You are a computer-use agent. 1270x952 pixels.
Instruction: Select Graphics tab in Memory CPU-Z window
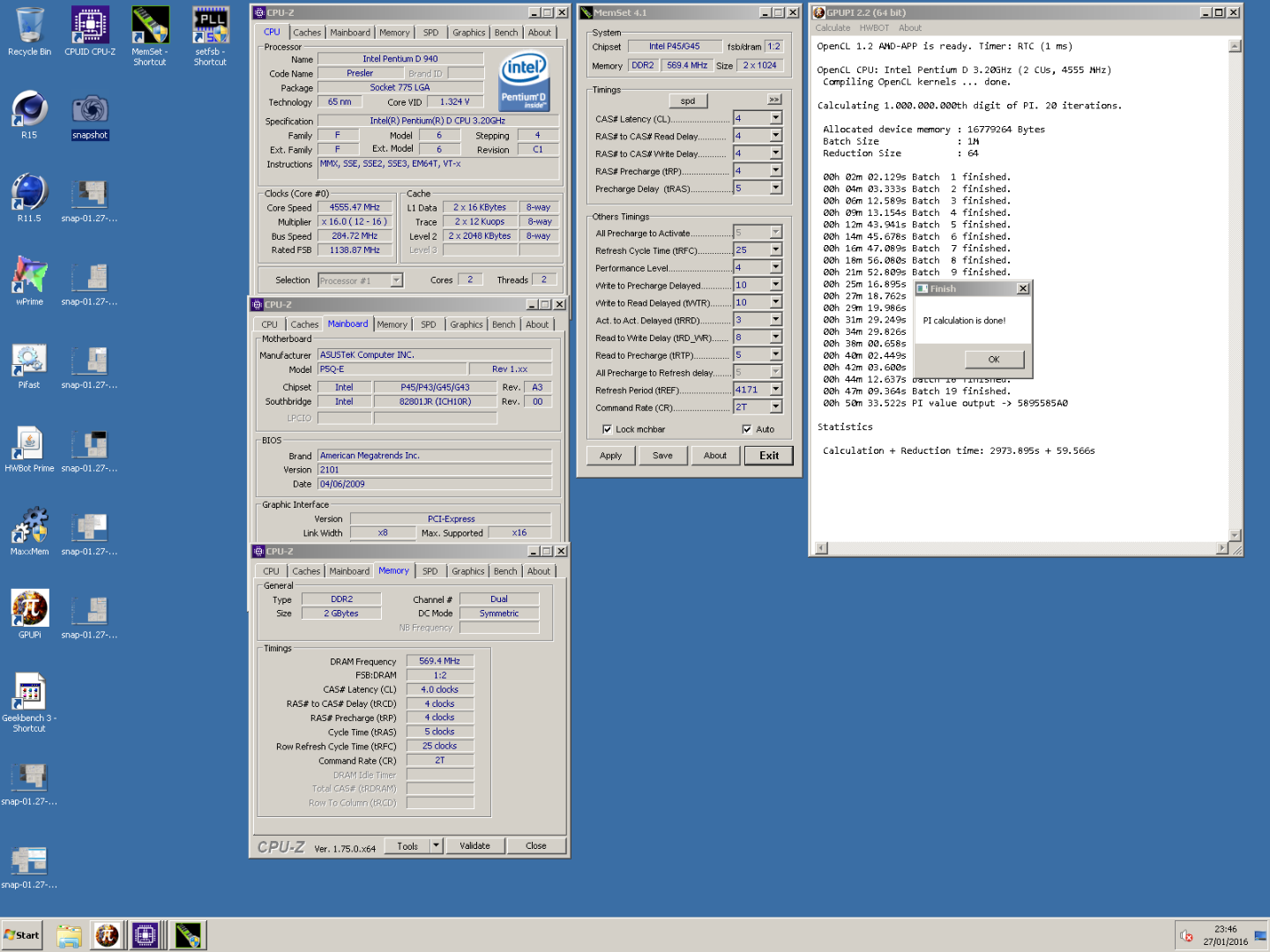coord(468,571)
